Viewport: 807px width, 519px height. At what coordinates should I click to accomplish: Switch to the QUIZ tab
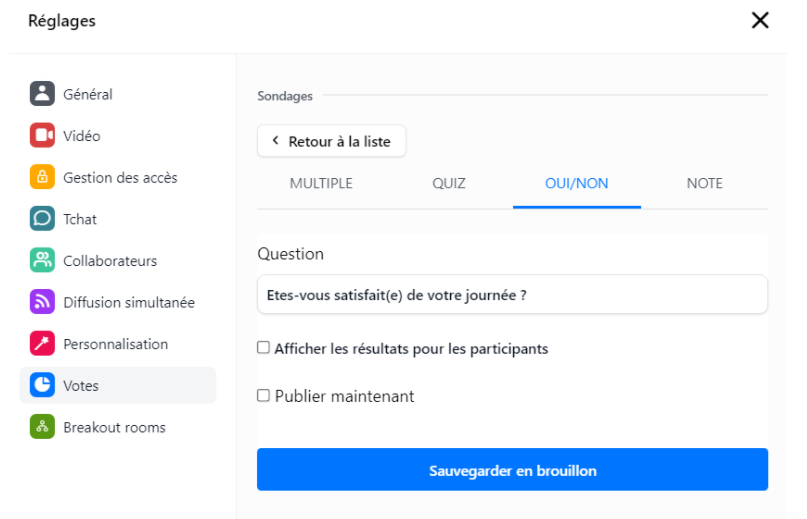449,184
